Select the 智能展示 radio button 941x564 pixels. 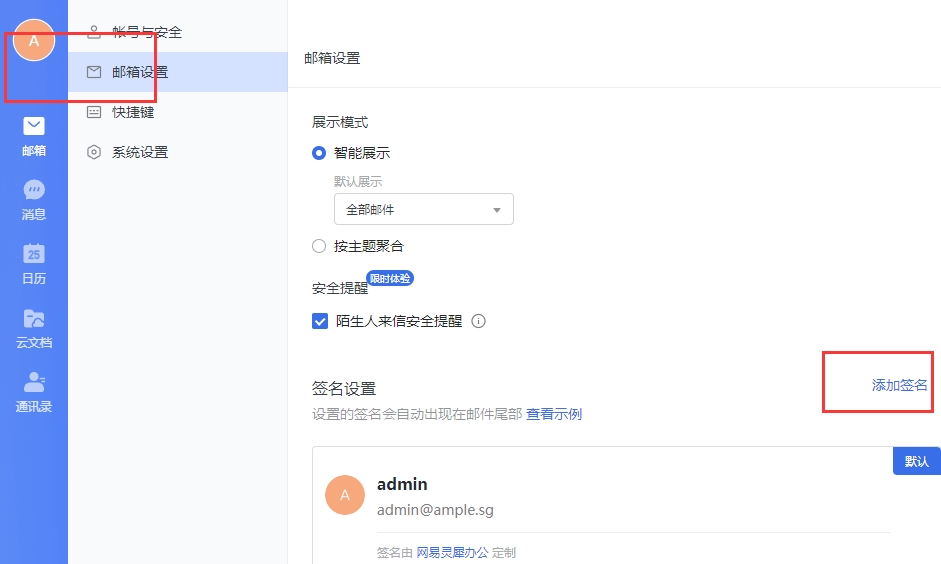click(319, 153)
